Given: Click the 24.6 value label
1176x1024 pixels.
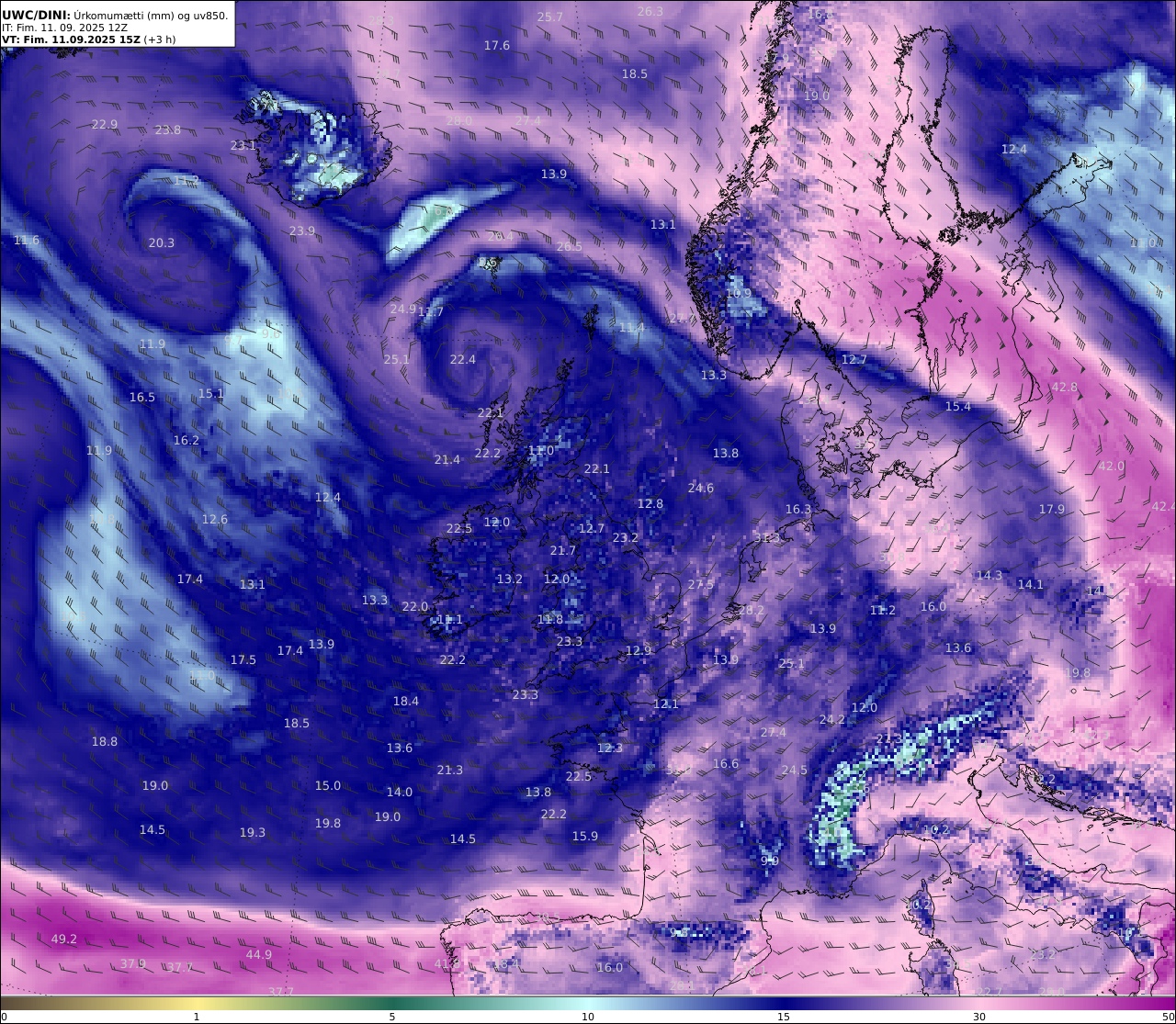Looking at the screenshot, I should pos(701,488).
